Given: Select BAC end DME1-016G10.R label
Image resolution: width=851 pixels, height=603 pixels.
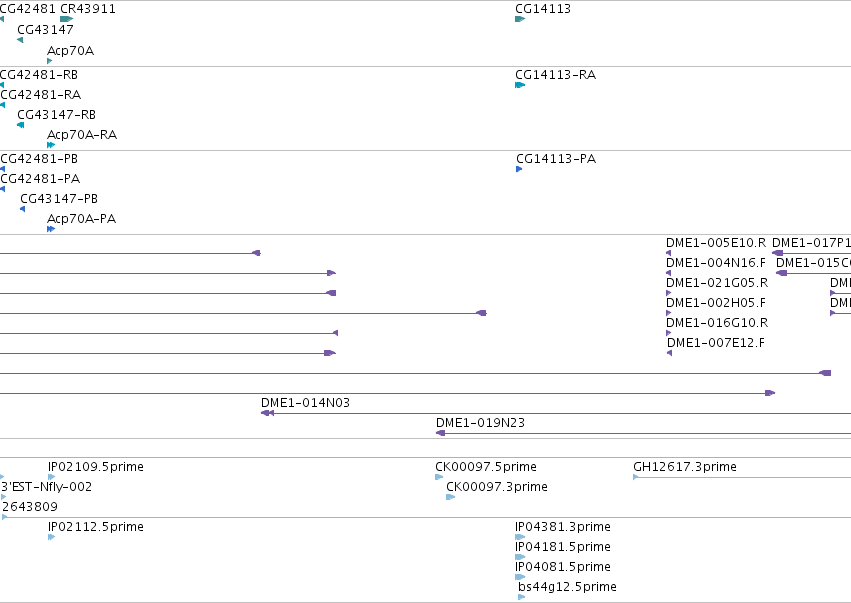Looking at the screenshot, I should click(x=717, y=323).
